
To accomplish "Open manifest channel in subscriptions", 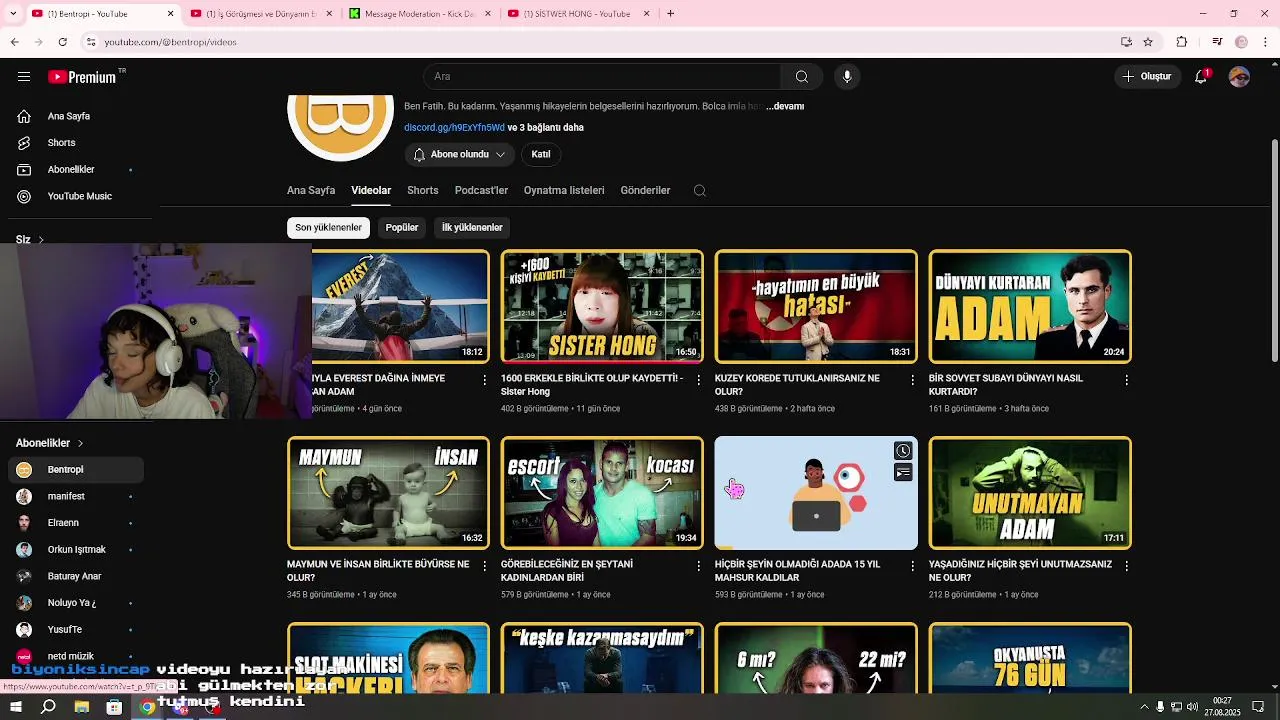I will (76, 496).
